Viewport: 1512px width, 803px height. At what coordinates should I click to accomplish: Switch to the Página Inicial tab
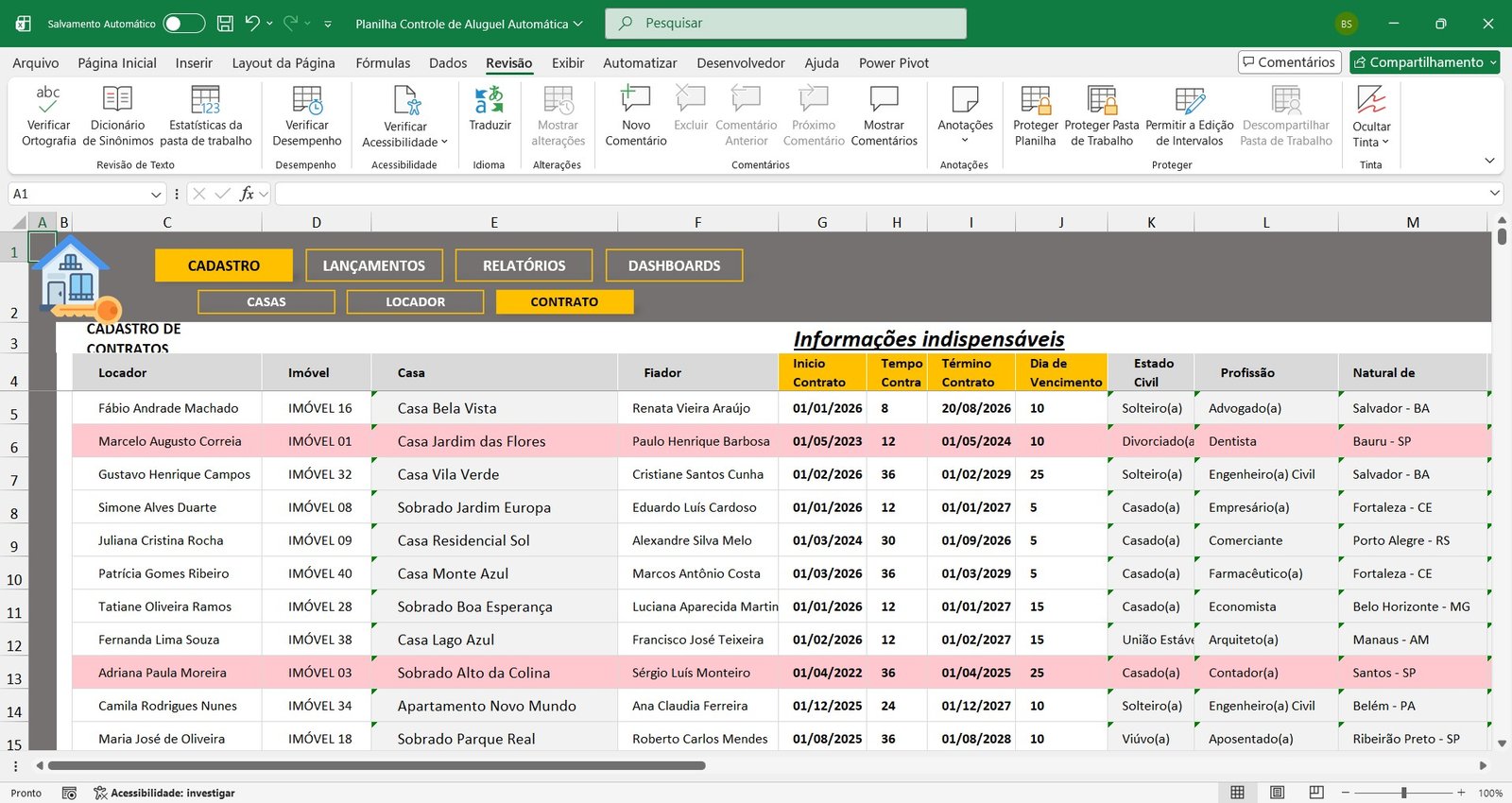117,62
